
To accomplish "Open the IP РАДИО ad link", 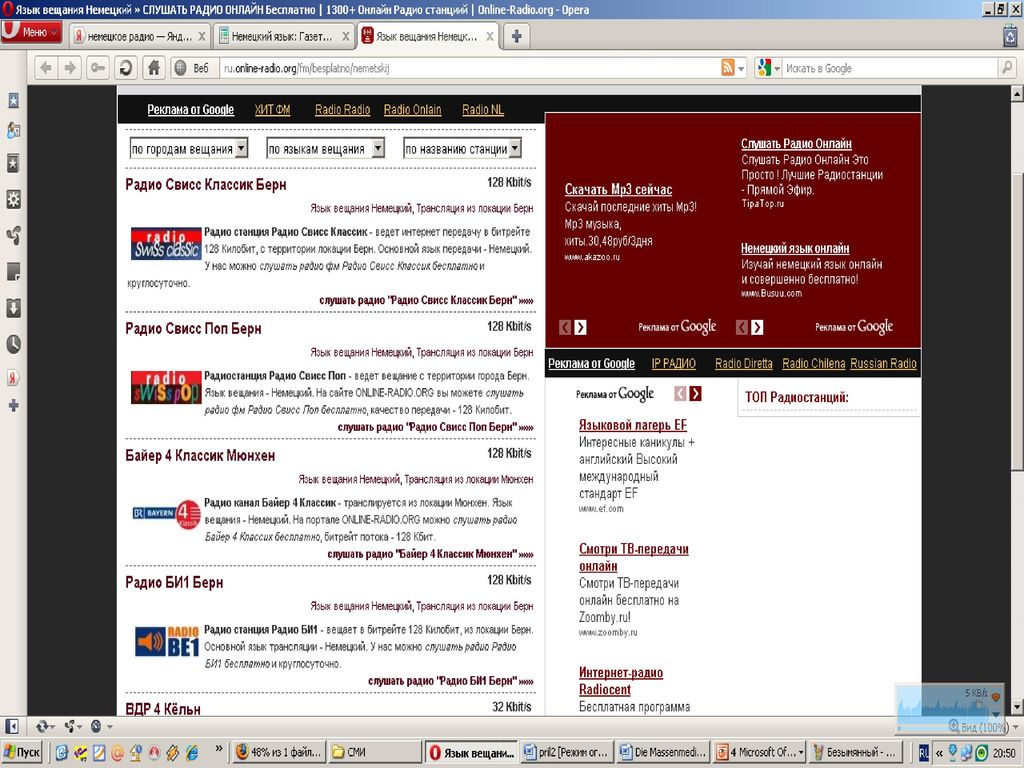I will coord(673,364).
